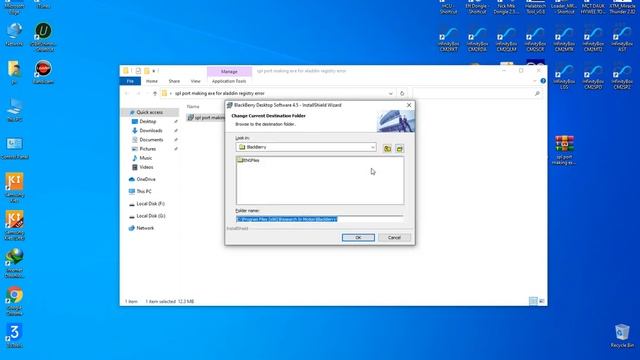Cancel the destination folder dialog
This screenshot has width=640, height=360.
(x=394, y=238)
